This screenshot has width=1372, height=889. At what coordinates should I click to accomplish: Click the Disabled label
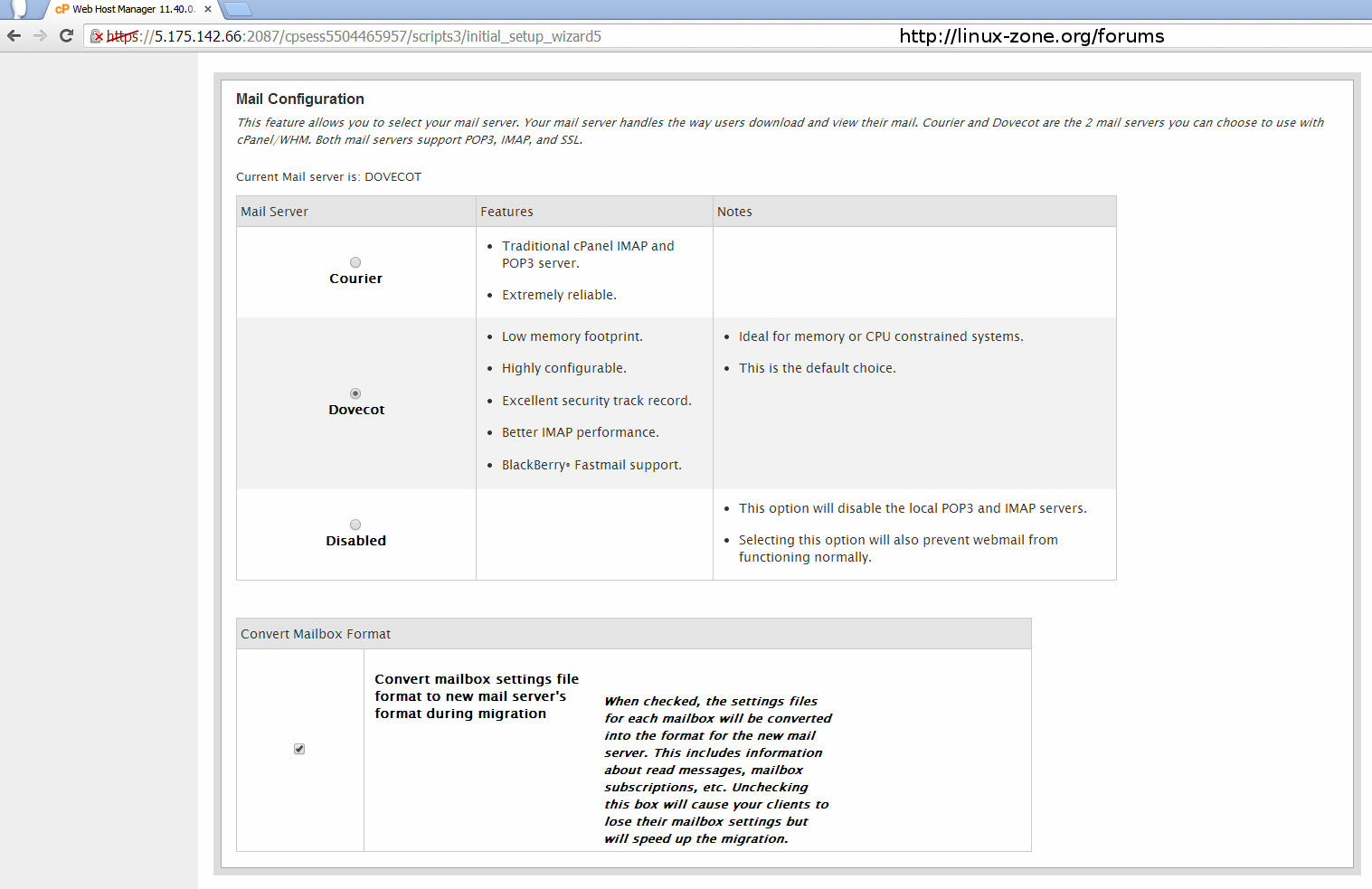[356, 541]
